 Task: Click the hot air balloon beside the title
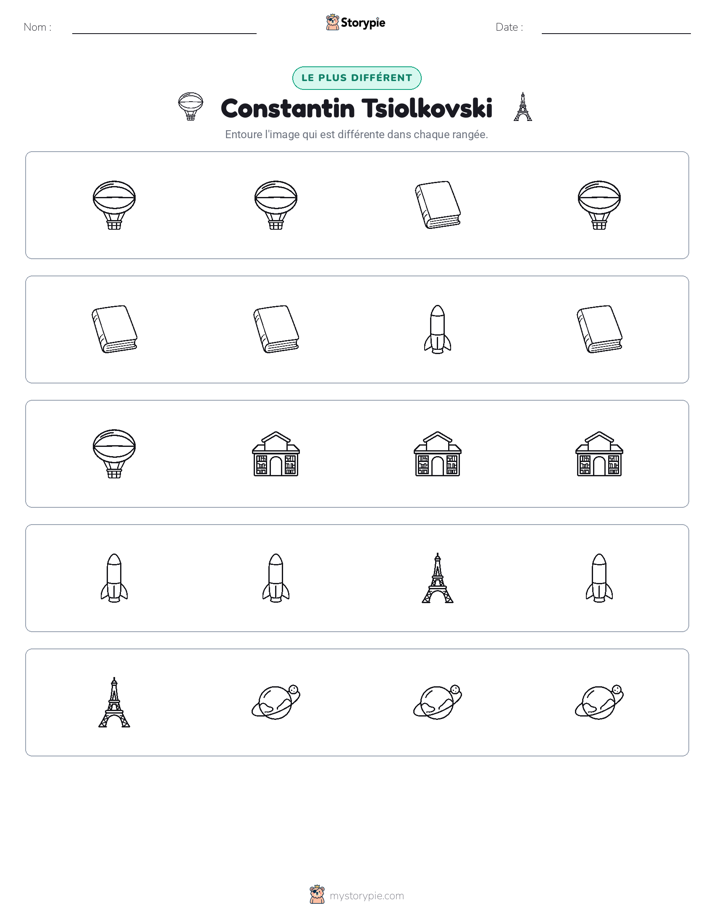coord(190,107)
